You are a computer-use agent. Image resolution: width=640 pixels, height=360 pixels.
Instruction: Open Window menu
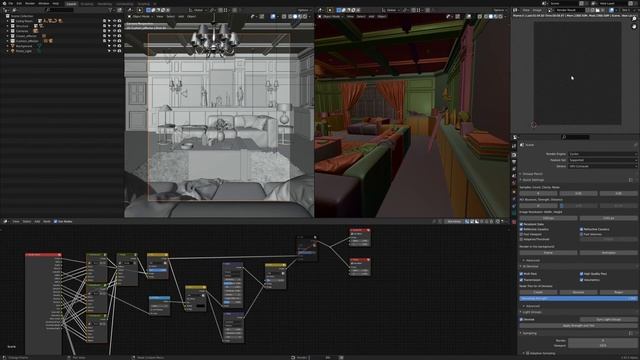click(44, 3)
